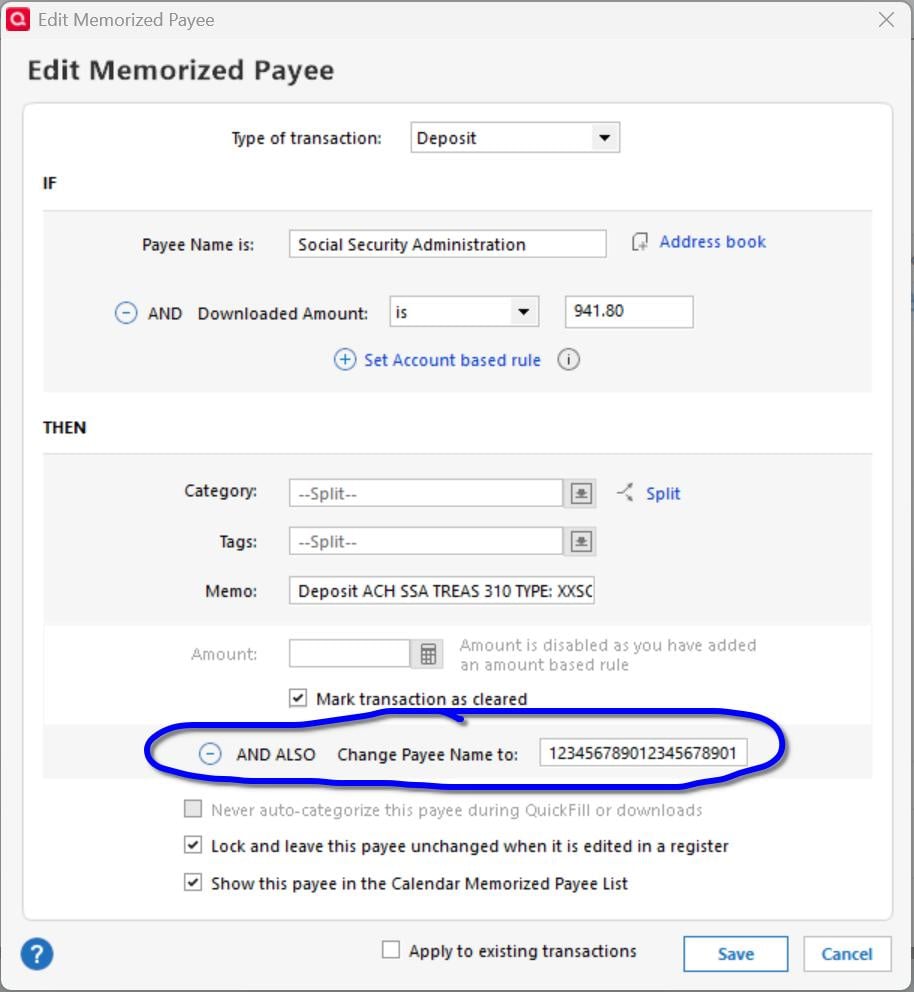Close the Edit Memorized Payee dialog
The image size is (914, 992).
coord(886,20)
